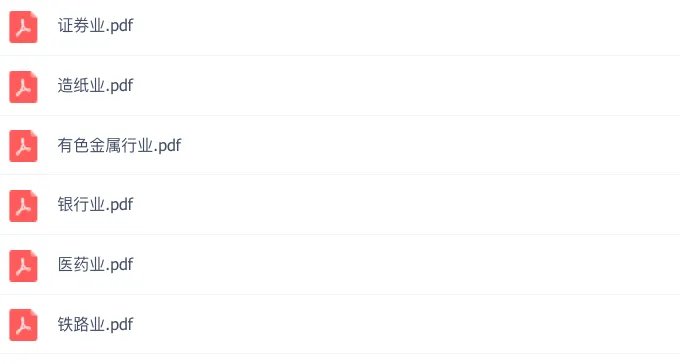Open the 铁路业.pdf file name
680x364 pixels.
[95, 324]
